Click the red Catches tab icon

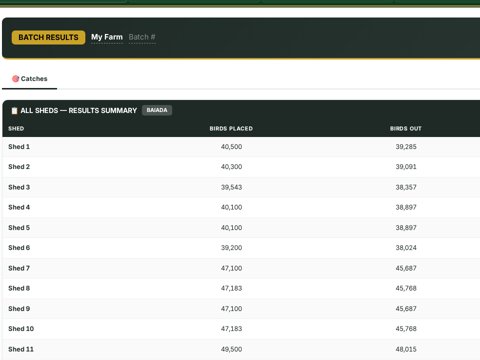click(15, 79)
